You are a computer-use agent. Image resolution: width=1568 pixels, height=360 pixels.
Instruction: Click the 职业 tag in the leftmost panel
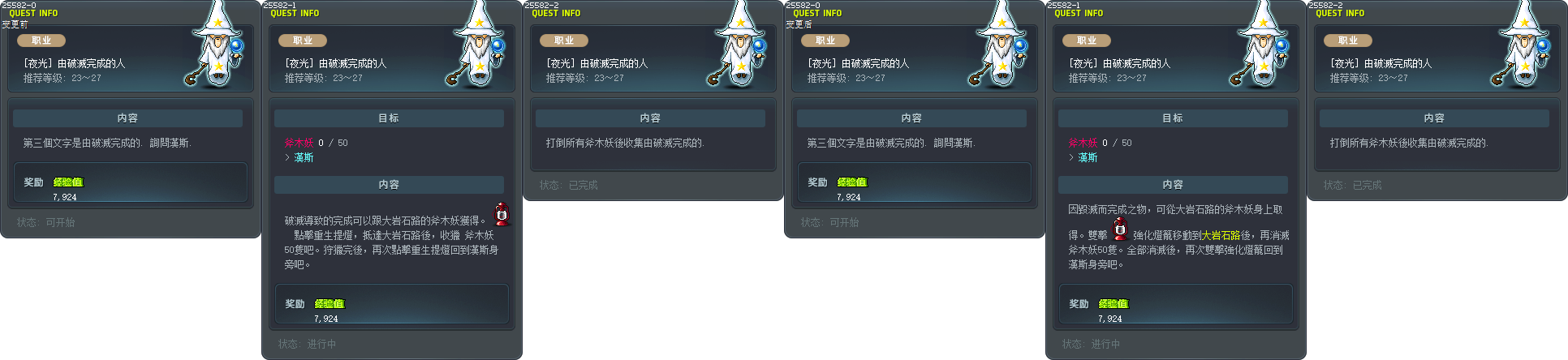(x=41, y=41)
